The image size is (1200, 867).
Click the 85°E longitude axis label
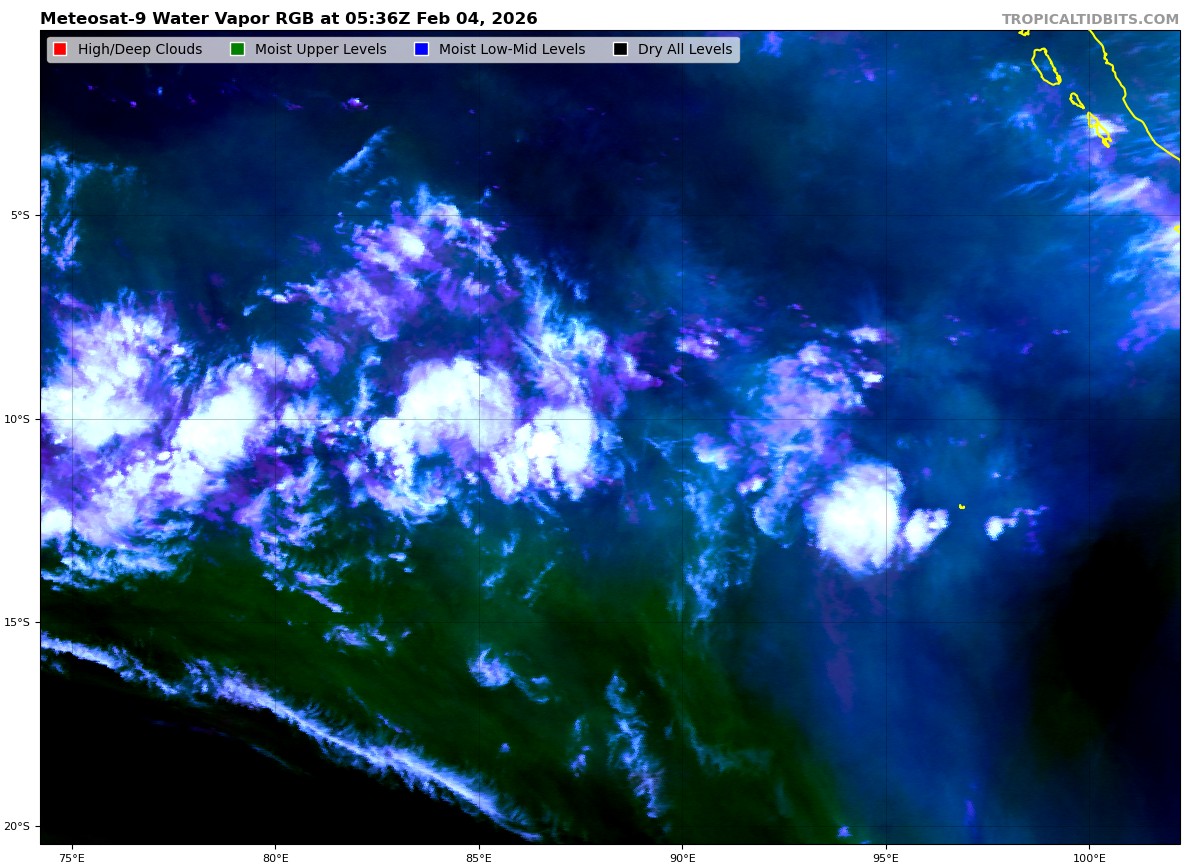pos(478,857)
